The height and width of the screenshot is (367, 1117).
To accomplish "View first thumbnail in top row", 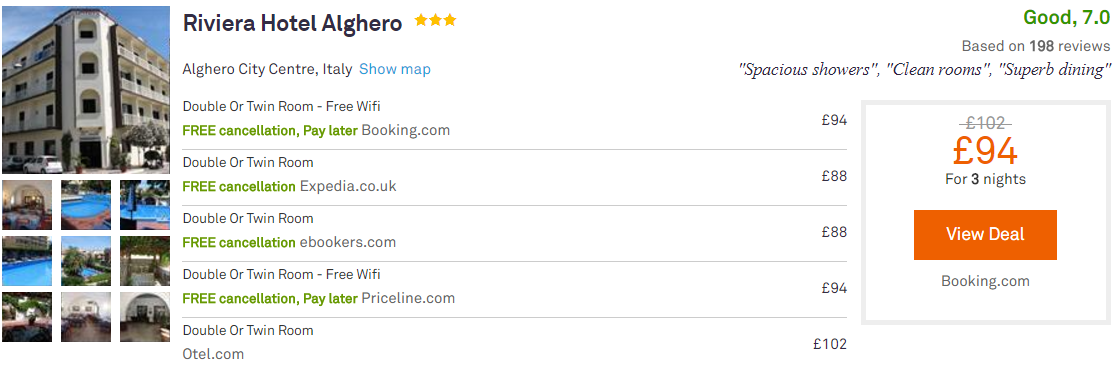I will click(x=27, y=205).
